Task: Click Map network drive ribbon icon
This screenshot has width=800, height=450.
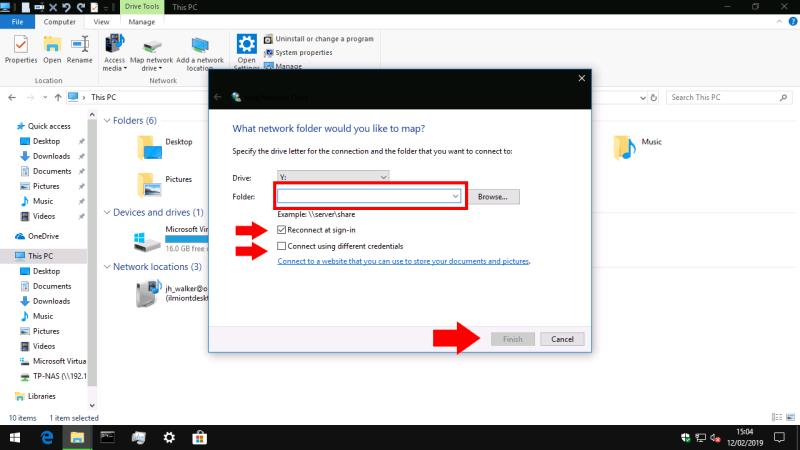Action: (152, 54)
